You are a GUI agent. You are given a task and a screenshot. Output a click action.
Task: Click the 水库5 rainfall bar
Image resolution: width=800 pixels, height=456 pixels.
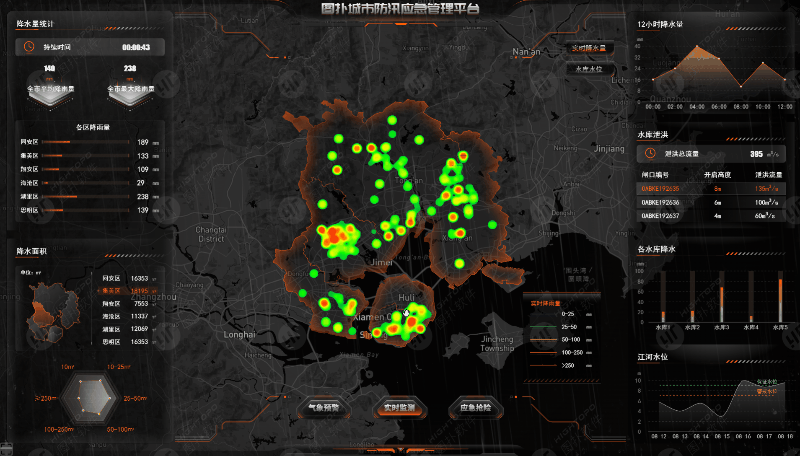[x=780, y=299]
